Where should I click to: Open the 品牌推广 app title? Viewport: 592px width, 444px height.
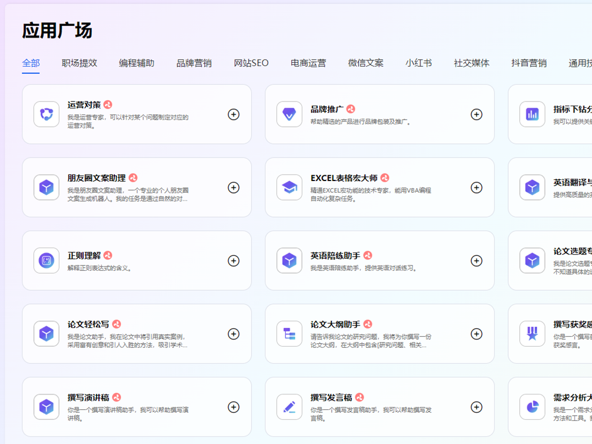(x=327, y=109)
